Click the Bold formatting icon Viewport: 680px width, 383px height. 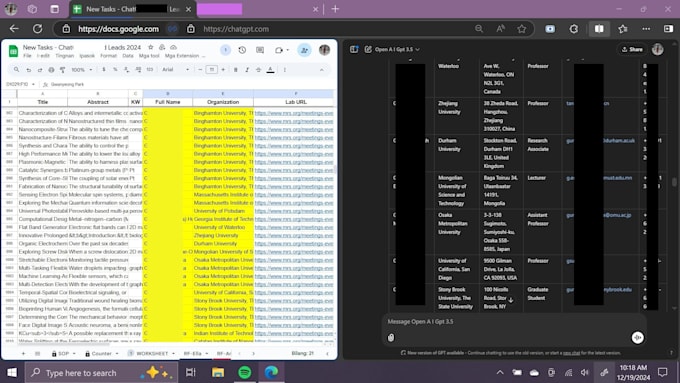(235, 69)
